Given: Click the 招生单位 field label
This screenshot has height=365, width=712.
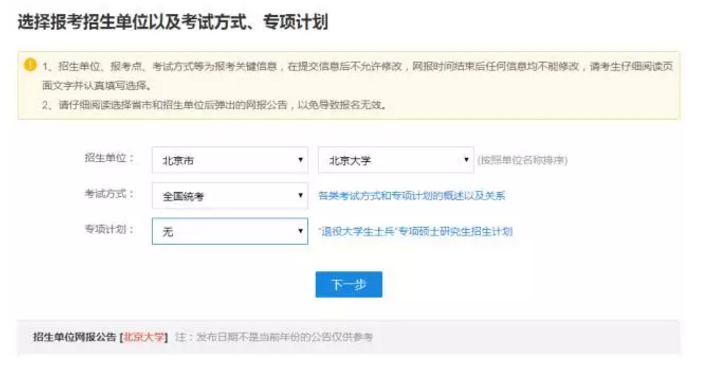Looking at the screenshot, I should click(109, 158).
